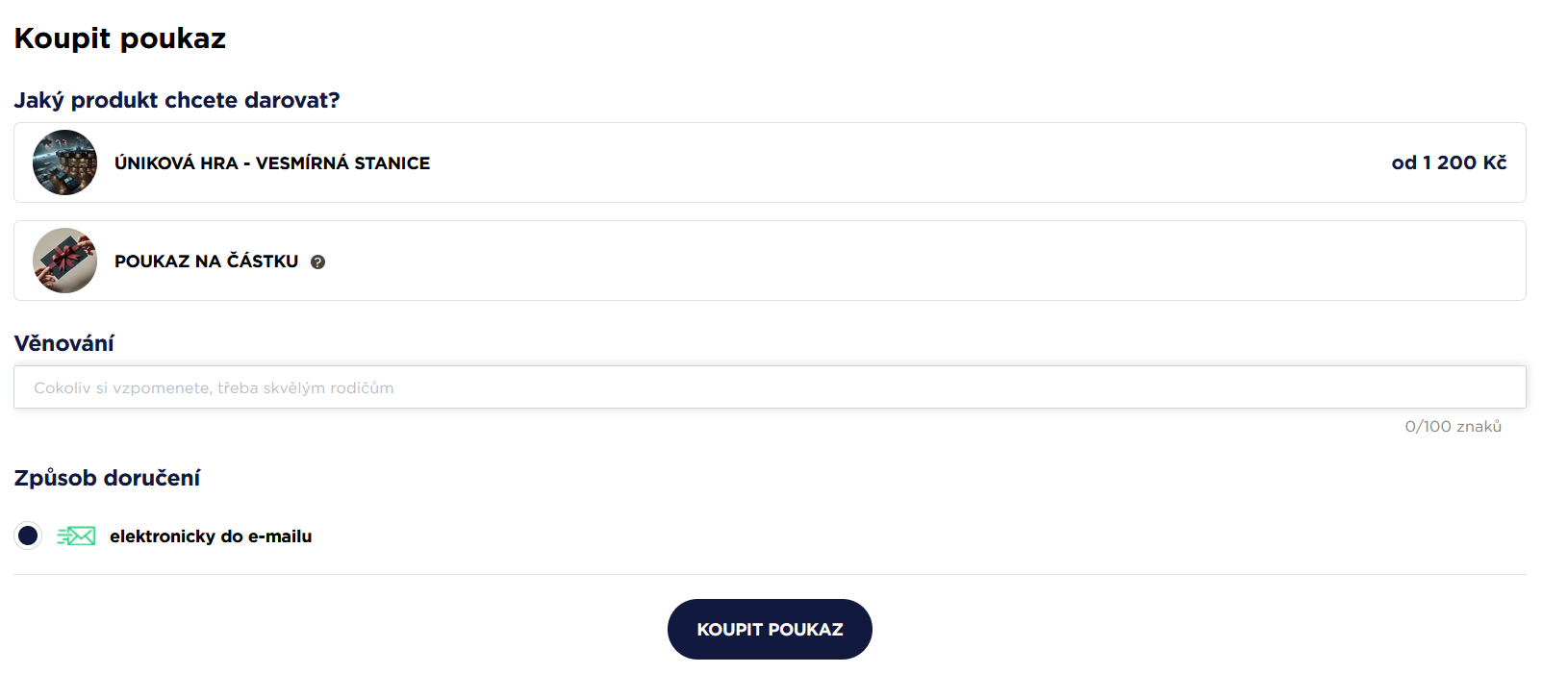This screenshot has height=673, width=1568.
Task: Click the ribbon-wrapped gift box image
Action: 64,261
